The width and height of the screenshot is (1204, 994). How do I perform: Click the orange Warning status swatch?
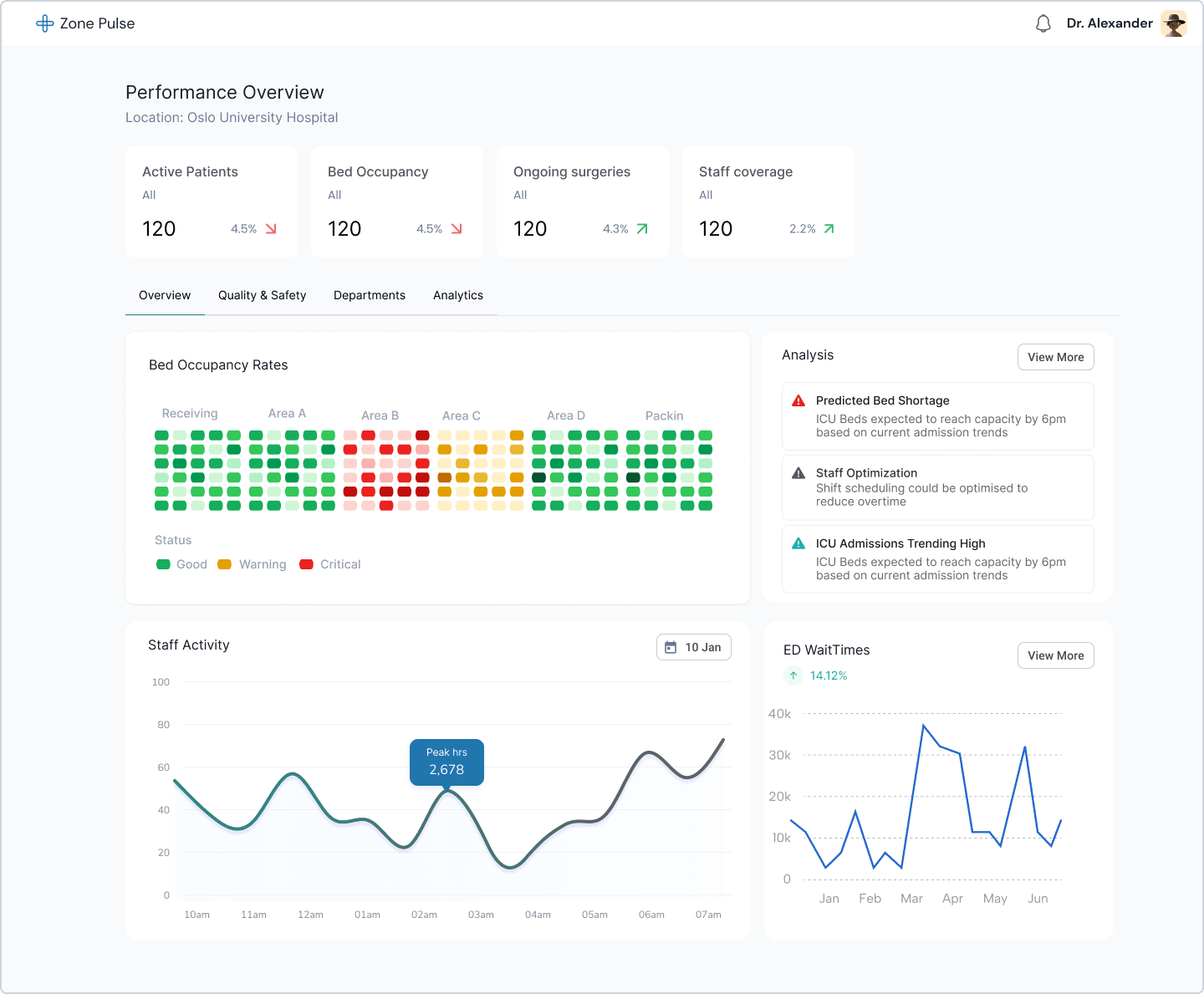coord(224,564)
